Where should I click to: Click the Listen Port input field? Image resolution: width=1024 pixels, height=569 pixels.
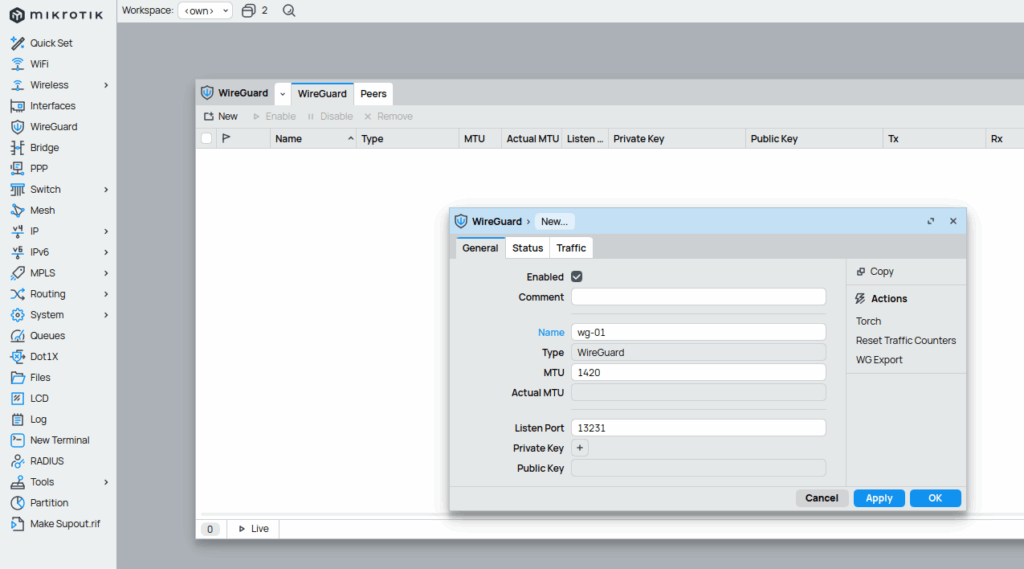click(x=698, y=428)
